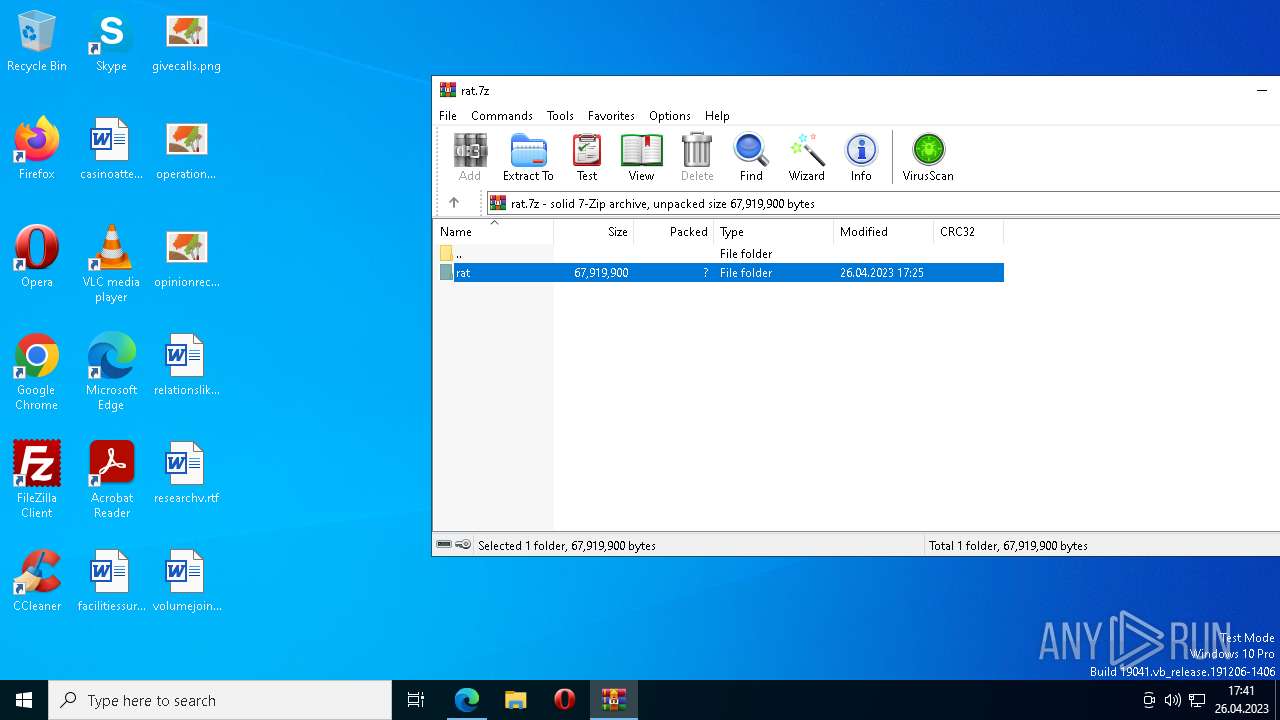
Task: Minimize the rat.7z WinRAR window
Action: point(1261,90)
